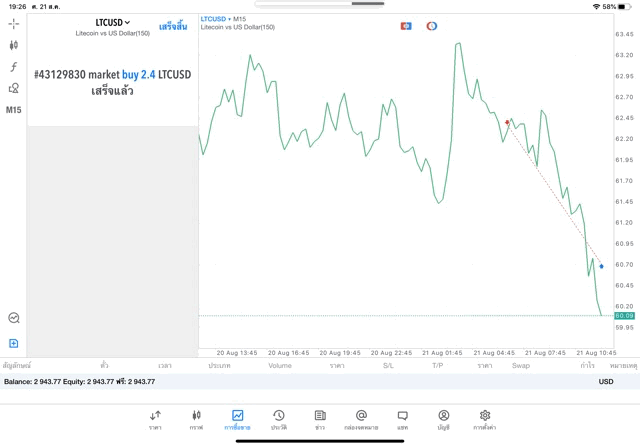640x447 pixels.
Task: Tap the USD currency label
Action: (606, 382)
